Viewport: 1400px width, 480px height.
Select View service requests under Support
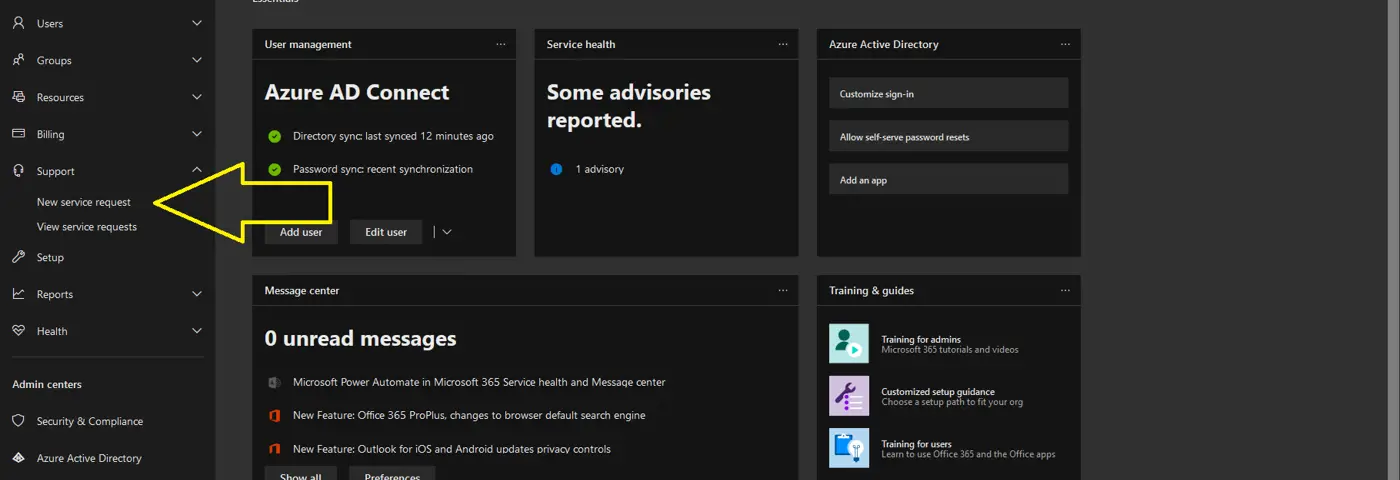87,227
